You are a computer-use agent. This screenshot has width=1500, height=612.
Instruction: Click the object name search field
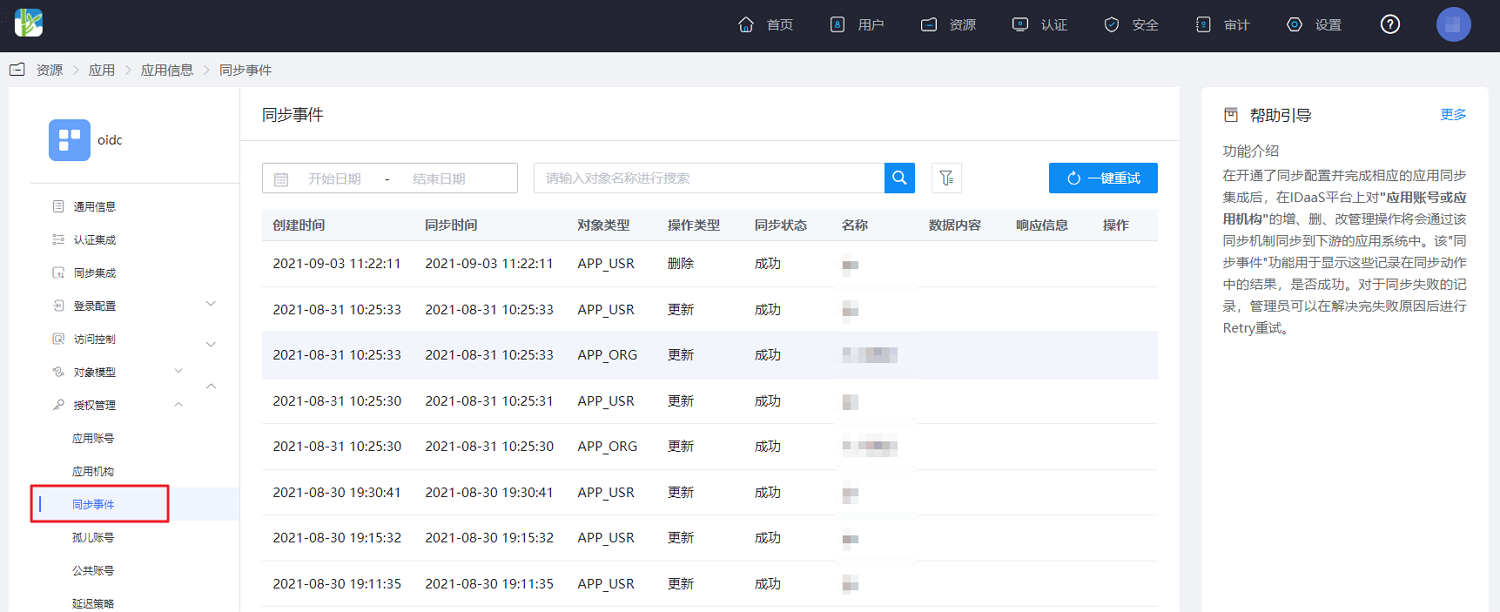coord(709,178)
